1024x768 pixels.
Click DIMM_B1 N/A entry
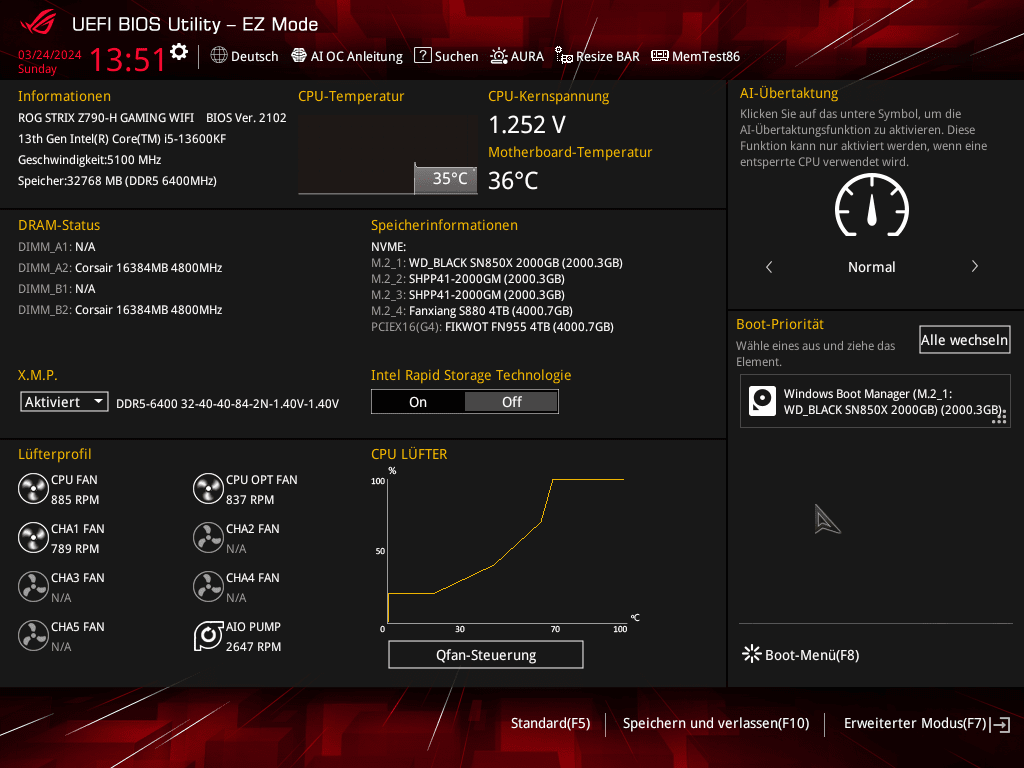click(57, 289)
